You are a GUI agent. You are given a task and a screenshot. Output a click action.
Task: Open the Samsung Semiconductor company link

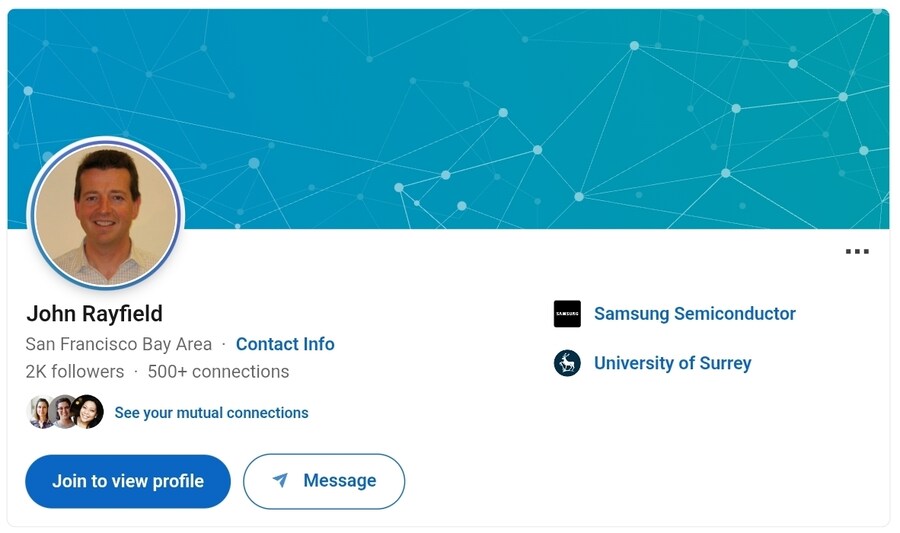[x=695, y=314]
